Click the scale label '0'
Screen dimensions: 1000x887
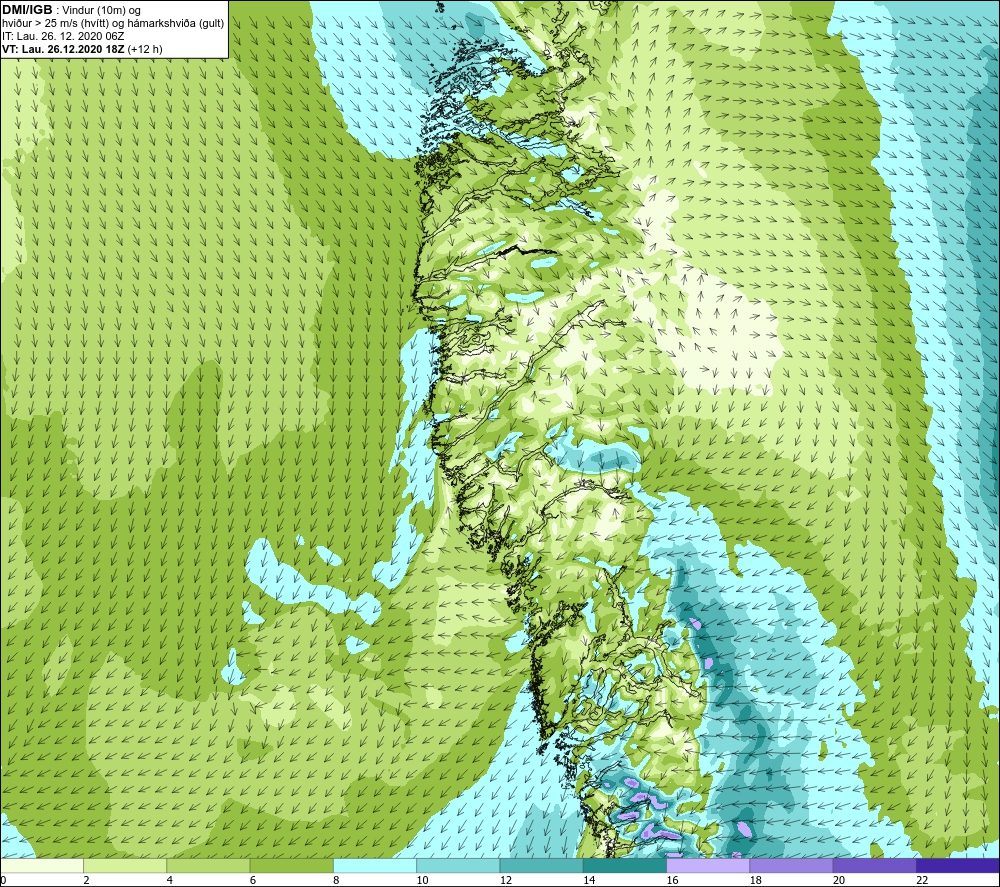coord(3,881)
